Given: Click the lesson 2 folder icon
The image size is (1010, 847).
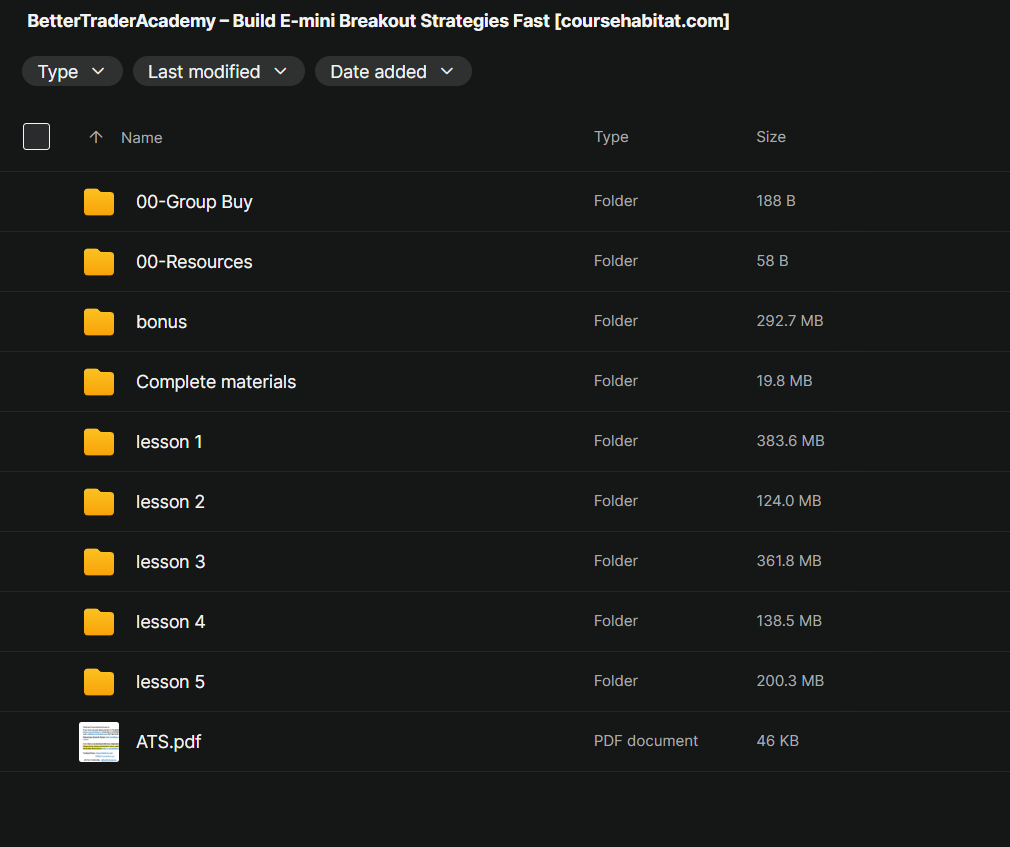Looking at the screenshot, I should click(x=99, y=502).
